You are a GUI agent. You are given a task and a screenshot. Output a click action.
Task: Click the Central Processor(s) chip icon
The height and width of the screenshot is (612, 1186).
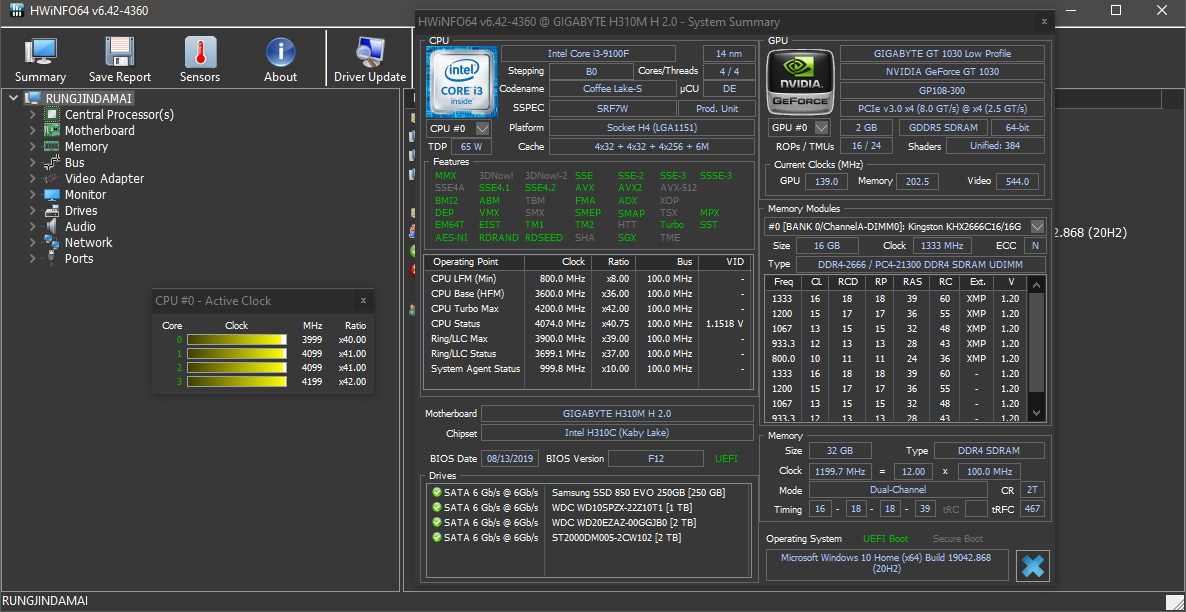click(52, 114)
